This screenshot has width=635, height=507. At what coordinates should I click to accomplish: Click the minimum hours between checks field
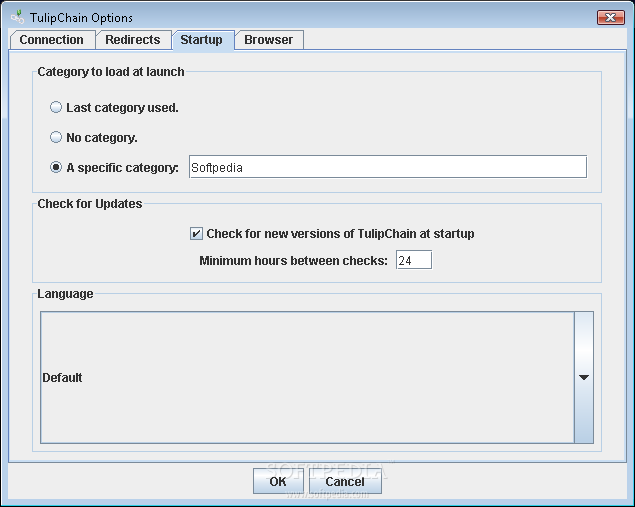[x=413, y=261]
